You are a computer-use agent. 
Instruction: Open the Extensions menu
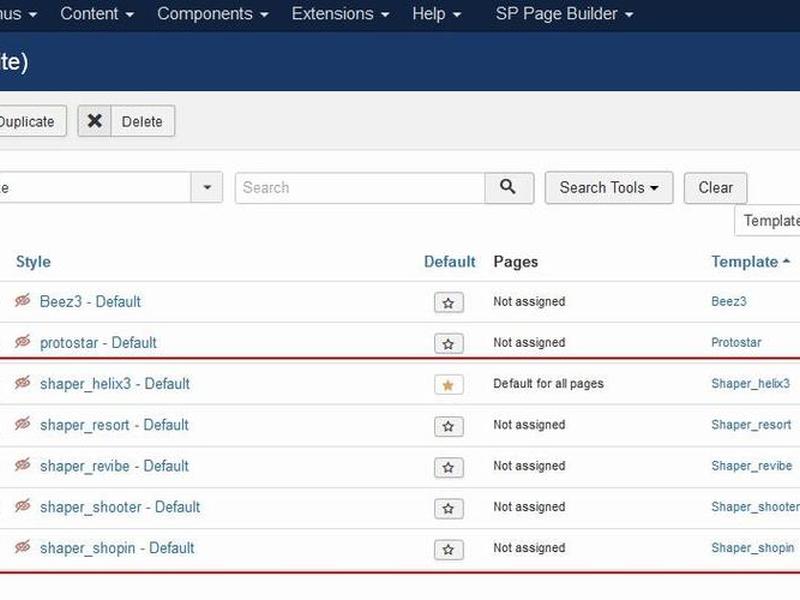point(340,14)
